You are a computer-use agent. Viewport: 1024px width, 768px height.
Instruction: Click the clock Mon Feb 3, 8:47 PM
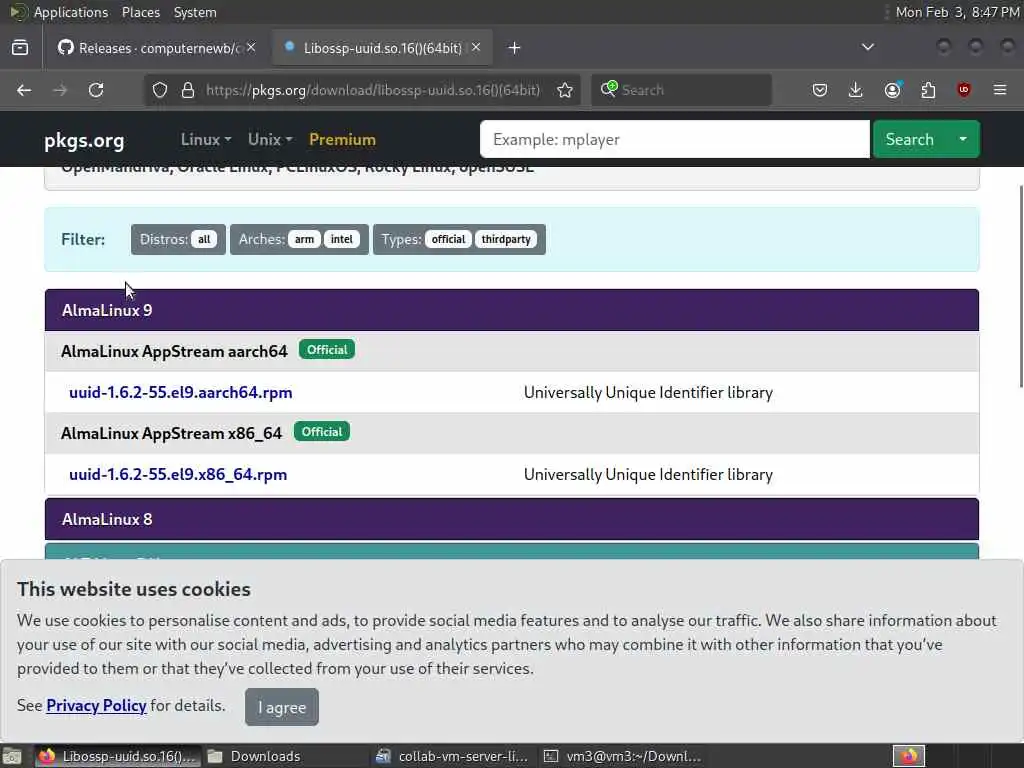tap(957, 12)
